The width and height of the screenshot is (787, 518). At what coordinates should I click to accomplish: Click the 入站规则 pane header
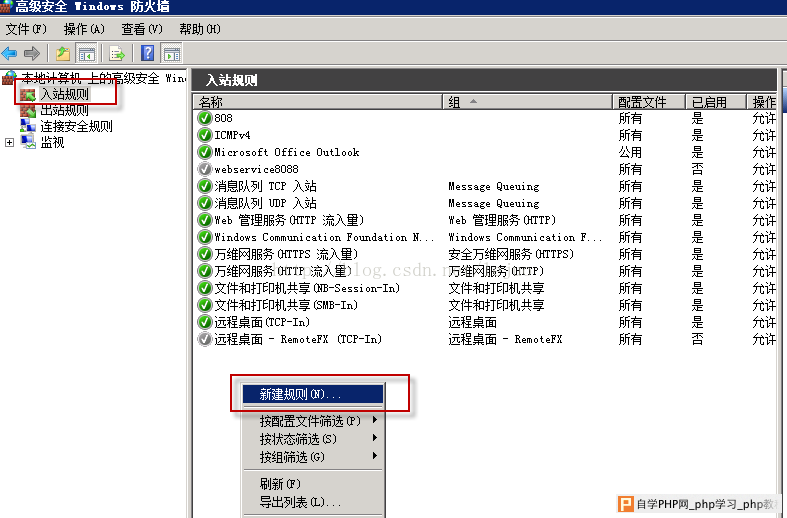(484, 80)
